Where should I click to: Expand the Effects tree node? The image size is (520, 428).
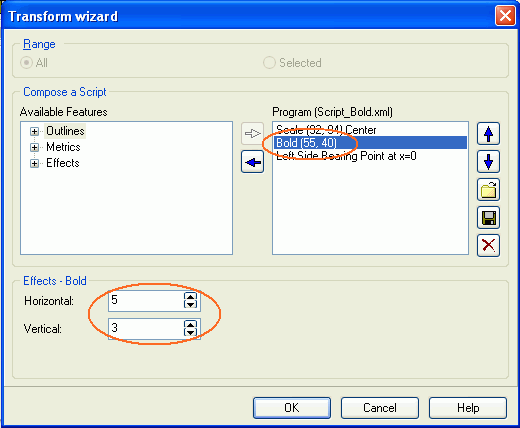pos(34,163)
